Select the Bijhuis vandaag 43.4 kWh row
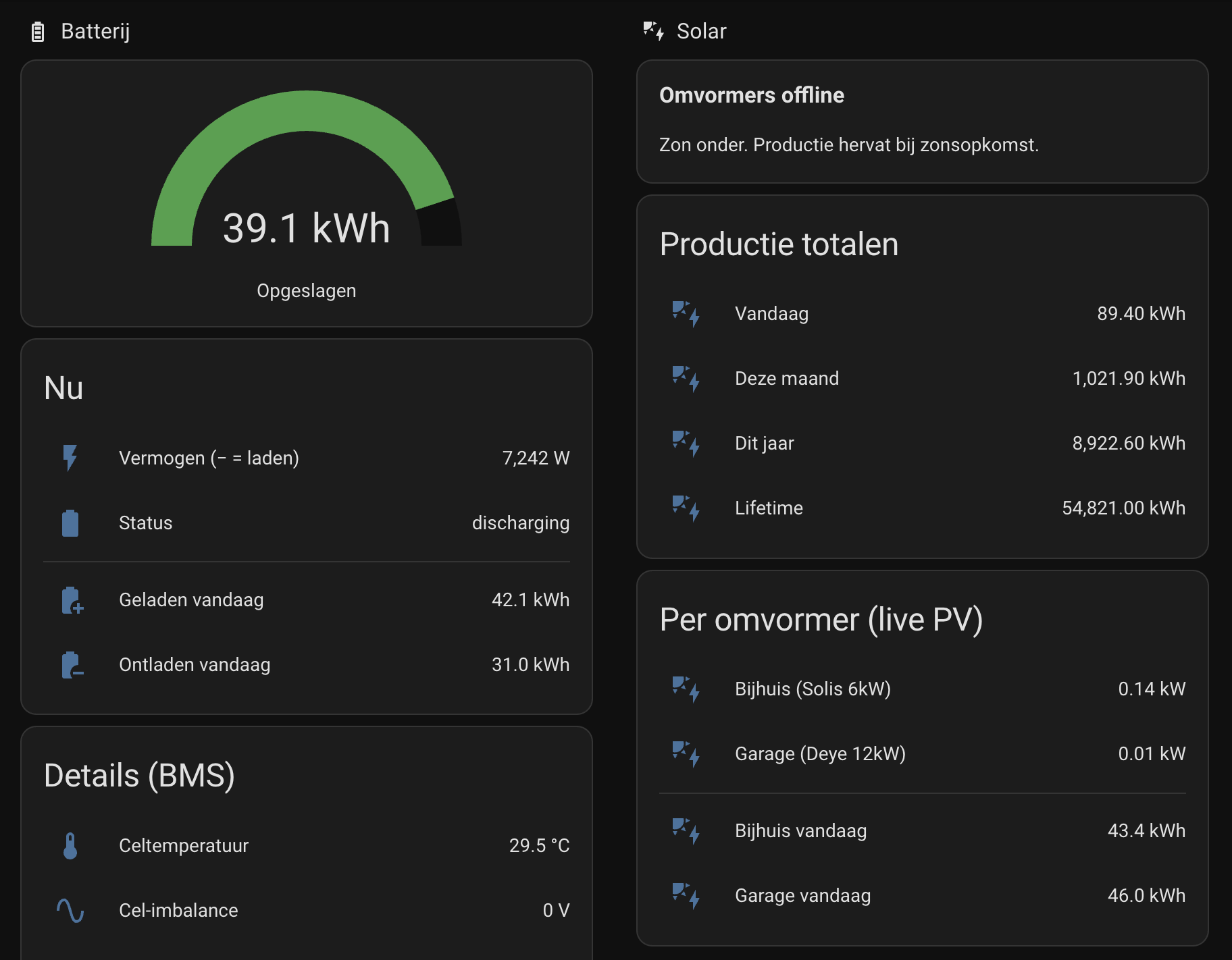This screenshot has height=960, width=1232. pos(923,830)
